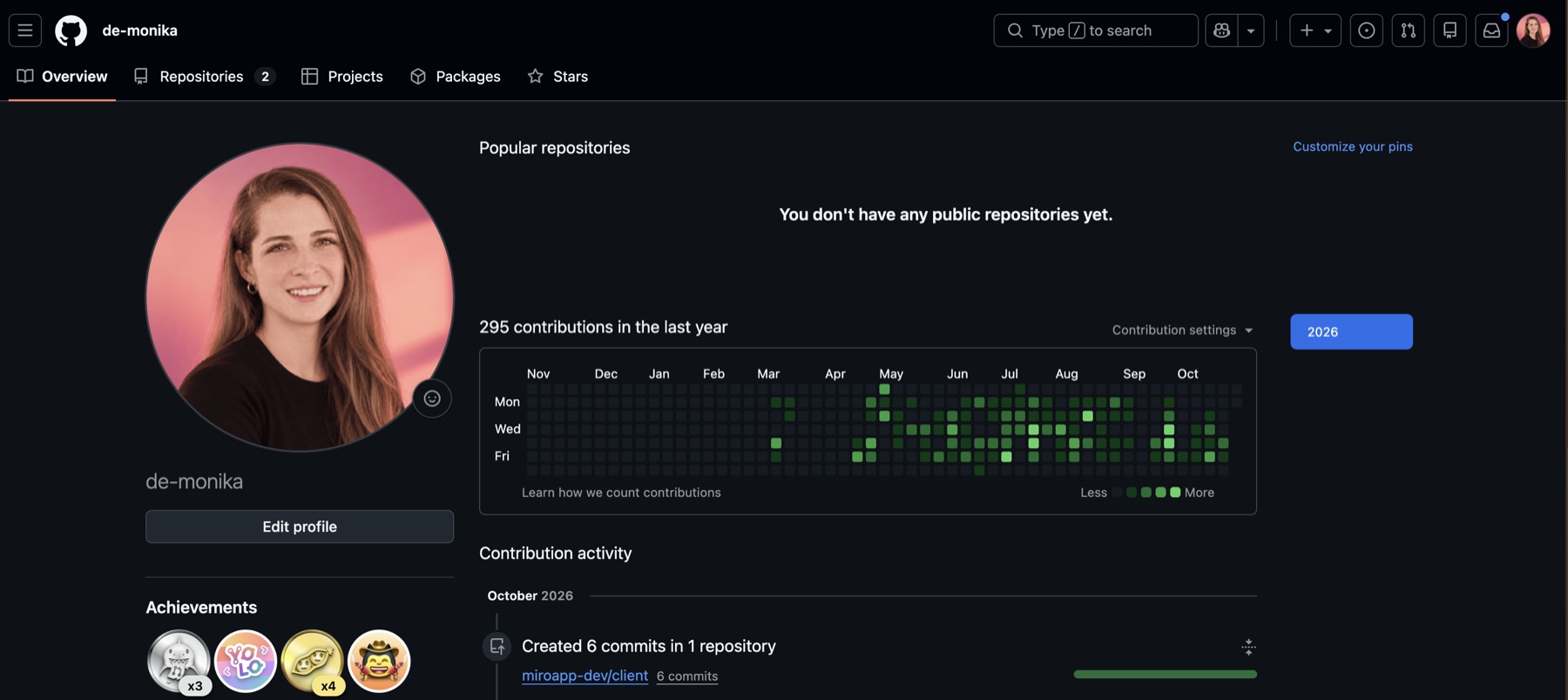Expand the Copilot dropdown arrow

click(1251, 31)
